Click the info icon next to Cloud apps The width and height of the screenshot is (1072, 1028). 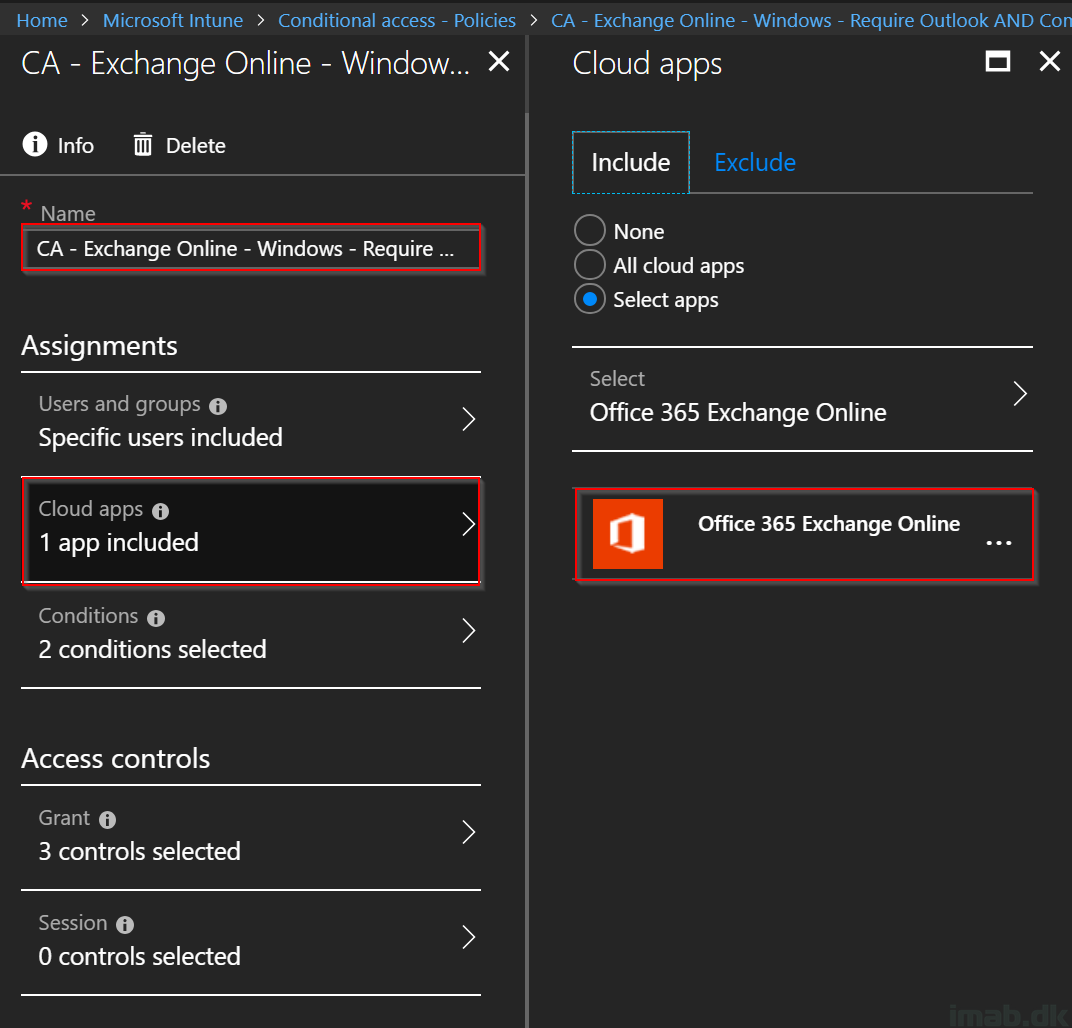[x=161, y=511]
